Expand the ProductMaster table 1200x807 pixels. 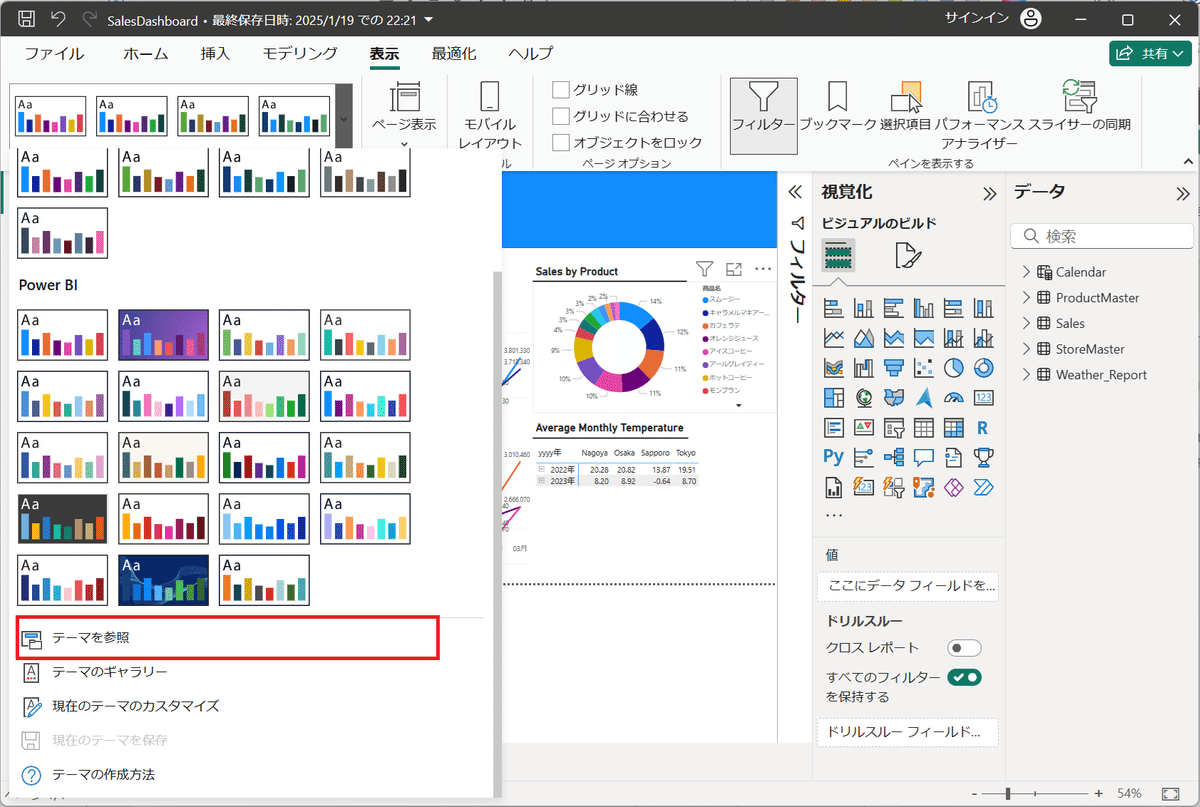tap(1026, 298)
